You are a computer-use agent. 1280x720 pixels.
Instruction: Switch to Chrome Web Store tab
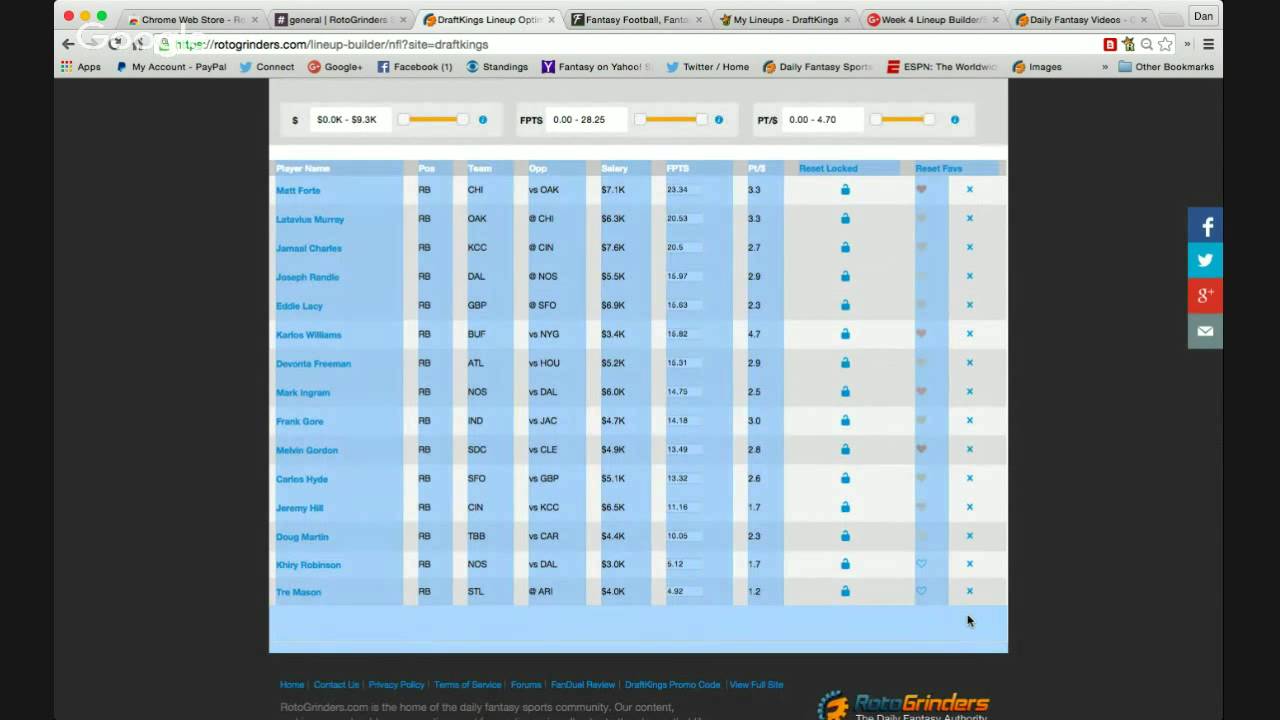tap(192, 19)
